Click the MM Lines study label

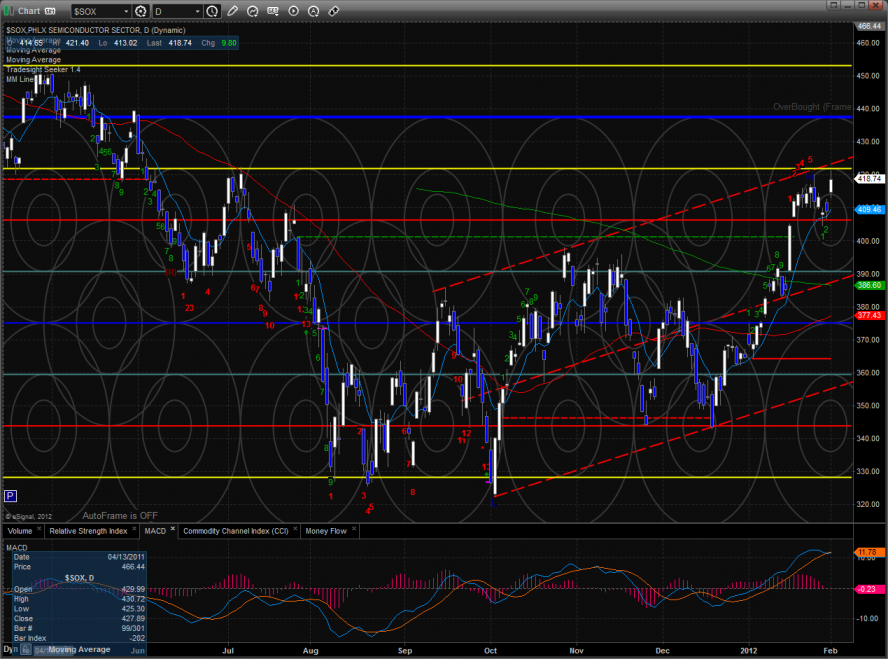20,79
